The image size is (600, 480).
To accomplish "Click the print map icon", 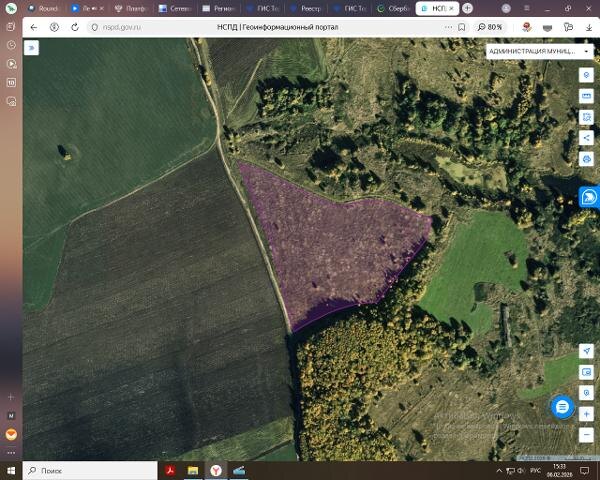I will 586,158.
